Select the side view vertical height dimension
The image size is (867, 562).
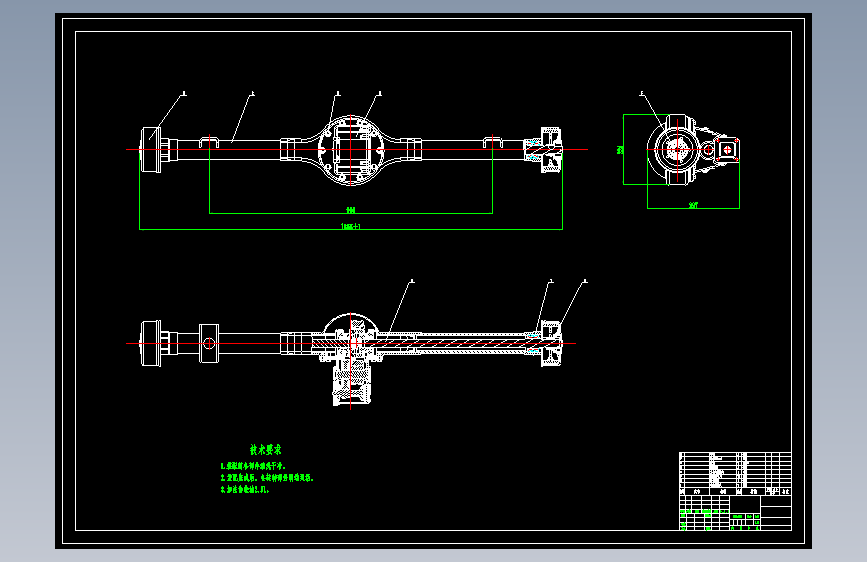click(620, 149)
